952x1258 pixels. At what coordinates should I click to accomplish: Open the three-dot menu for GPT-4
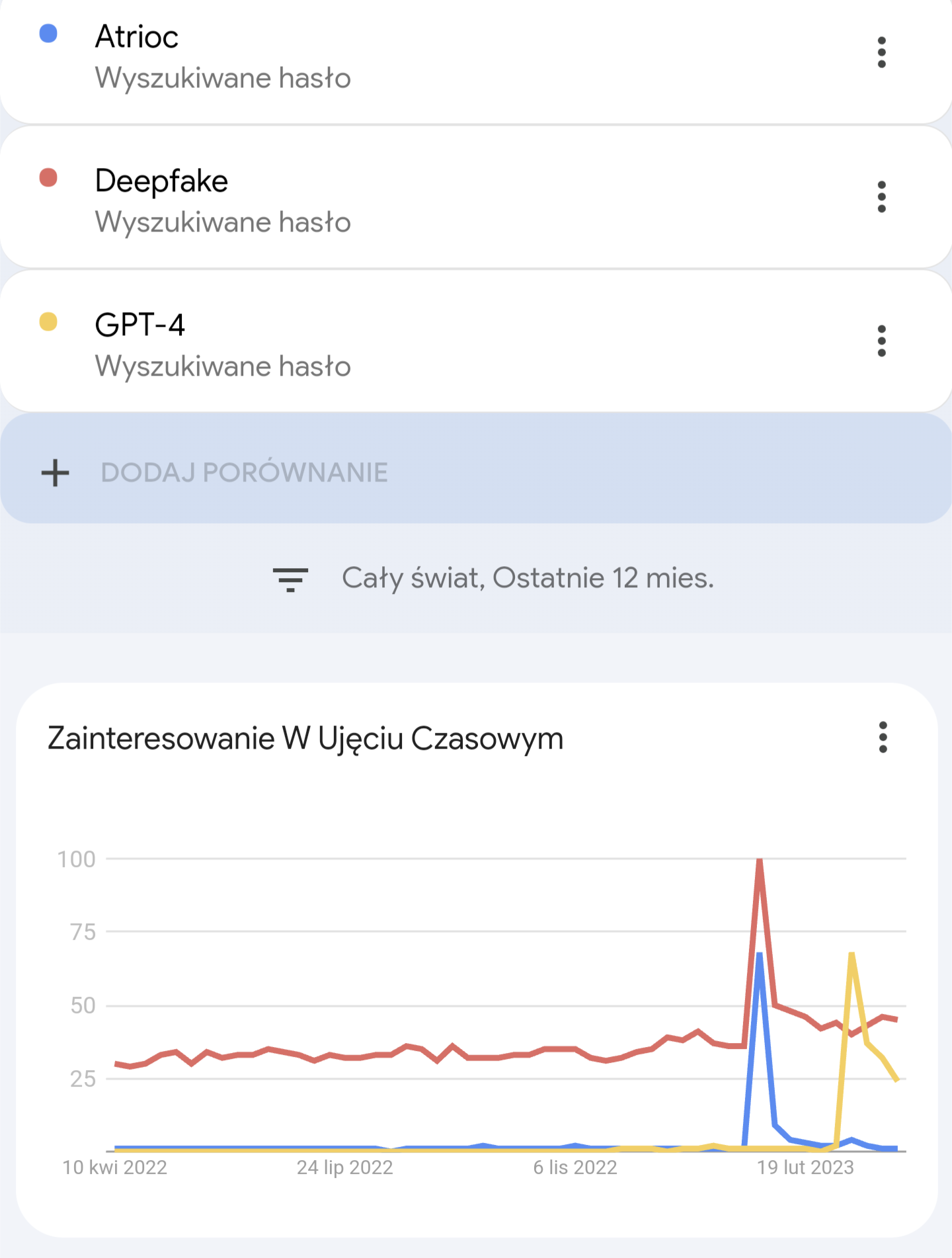(x=881, y=341)
